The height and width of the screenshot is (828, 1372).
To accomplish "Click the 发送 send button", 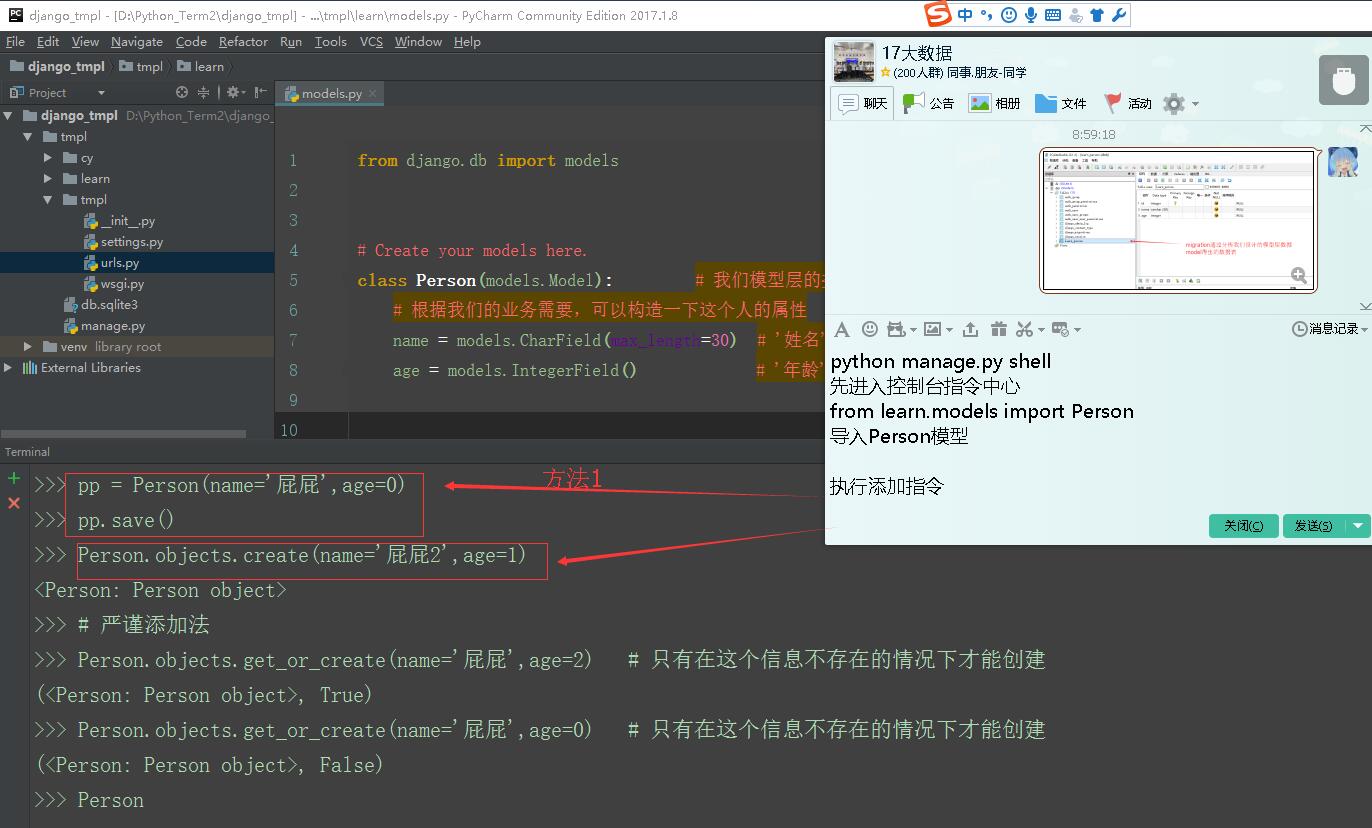I will [x=1313, y=525].
